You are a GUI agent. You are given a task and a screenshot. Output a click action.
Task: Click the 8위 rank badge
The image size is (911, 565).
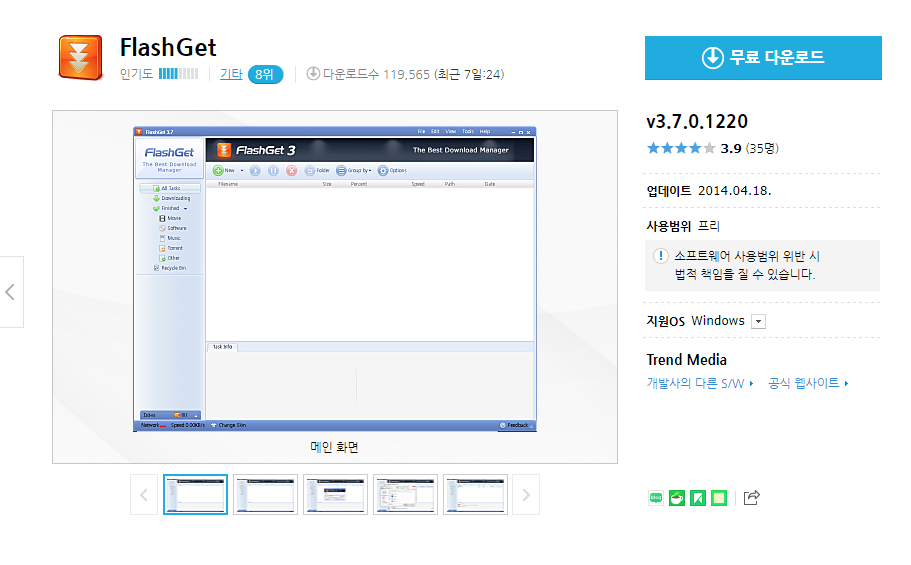pyautogui.click(x=265, y=74)
